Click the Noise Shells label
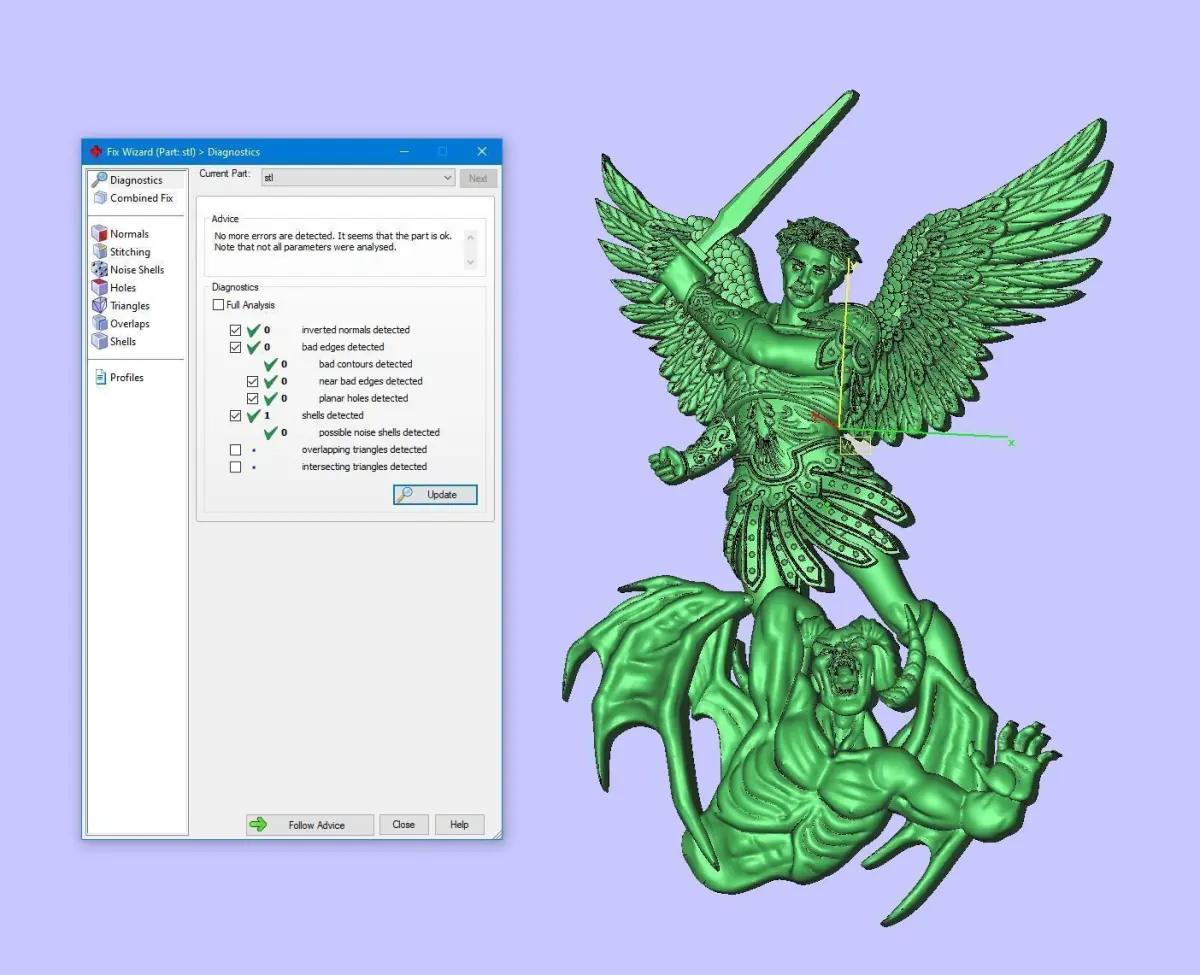The image size is (1200, 975). tap(137, 270)
